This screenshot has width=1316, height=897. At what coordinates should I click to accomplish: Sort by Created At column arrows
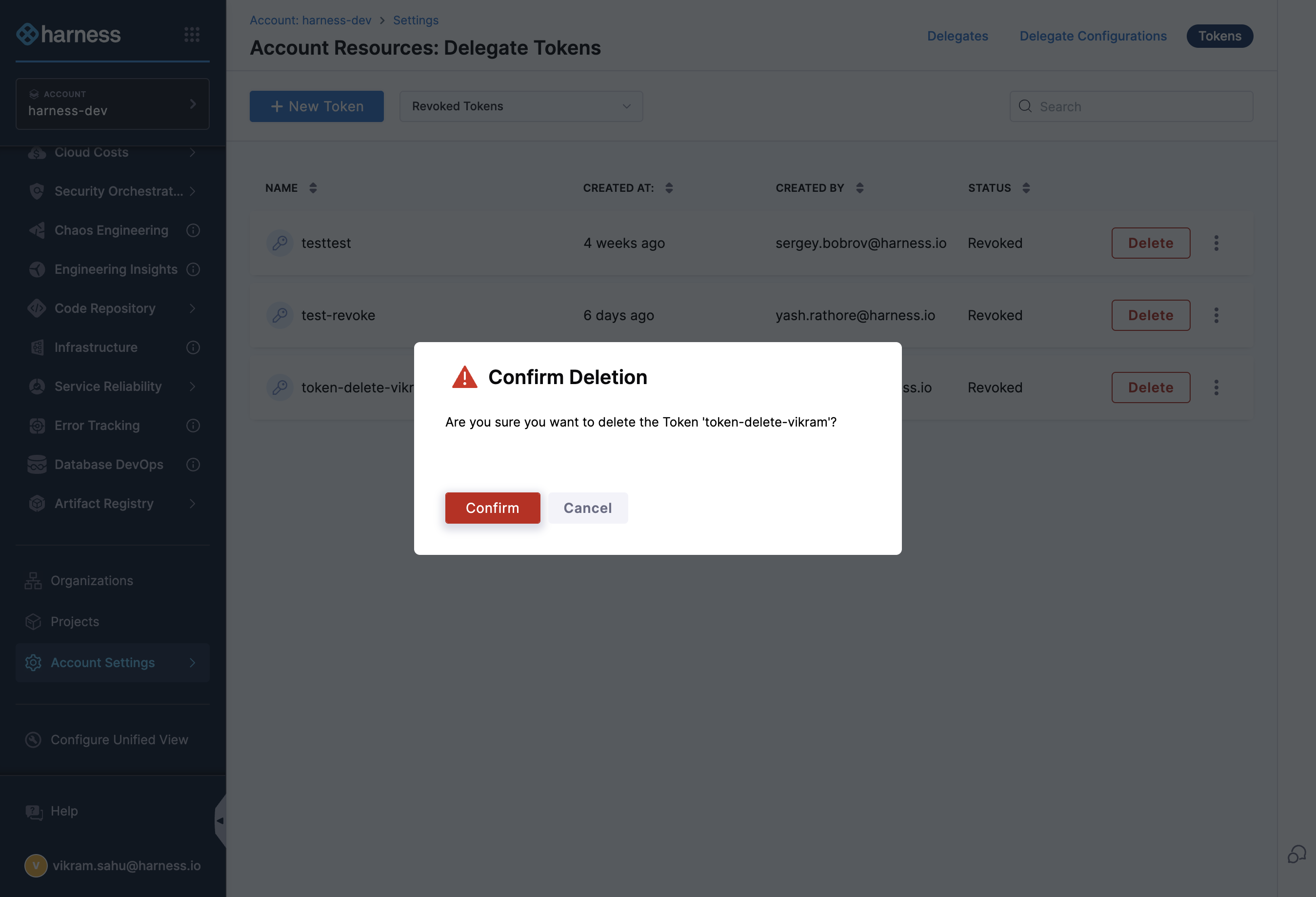669,188
